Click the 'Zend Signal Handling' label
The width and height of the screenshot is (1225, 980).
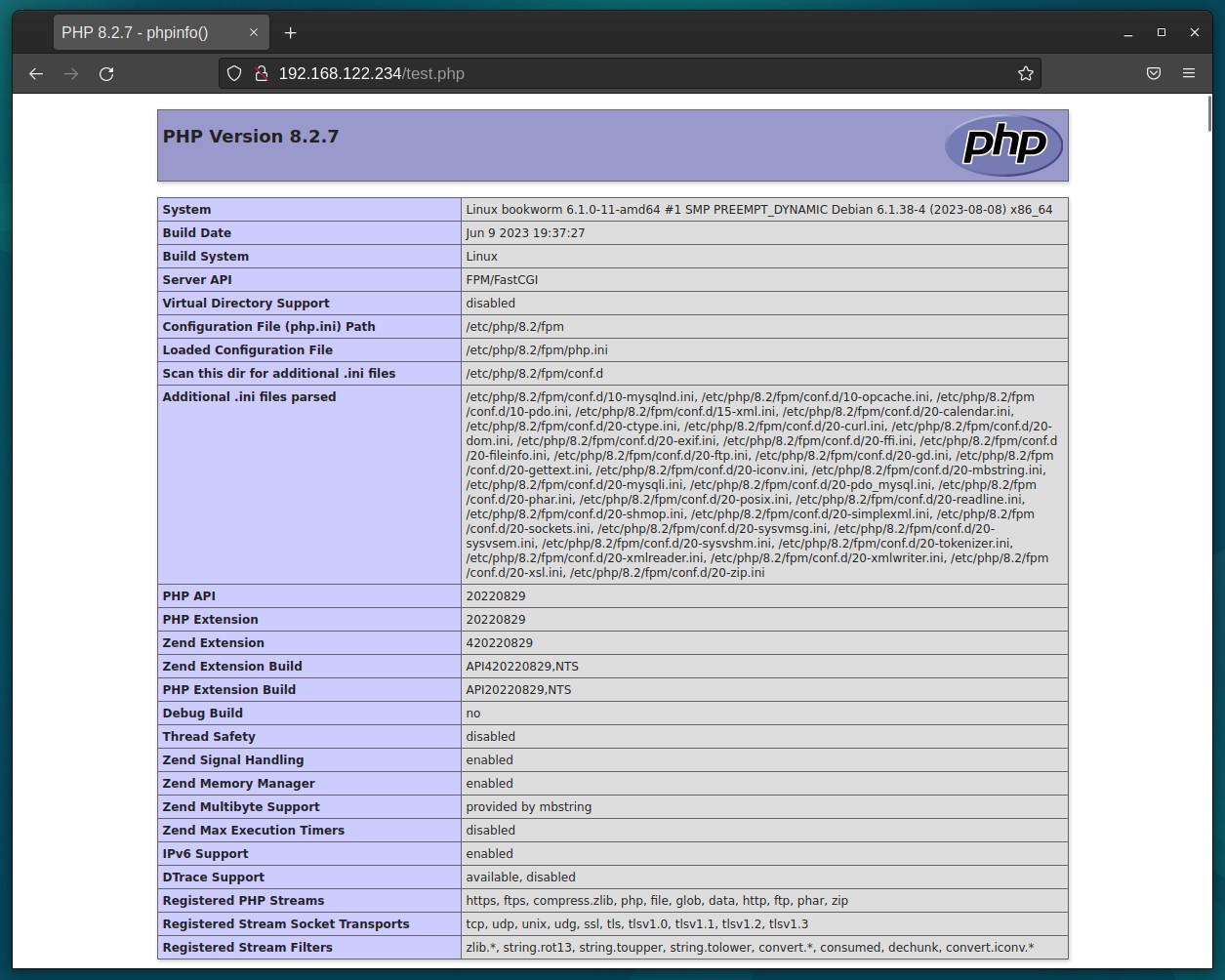[233, 760]
